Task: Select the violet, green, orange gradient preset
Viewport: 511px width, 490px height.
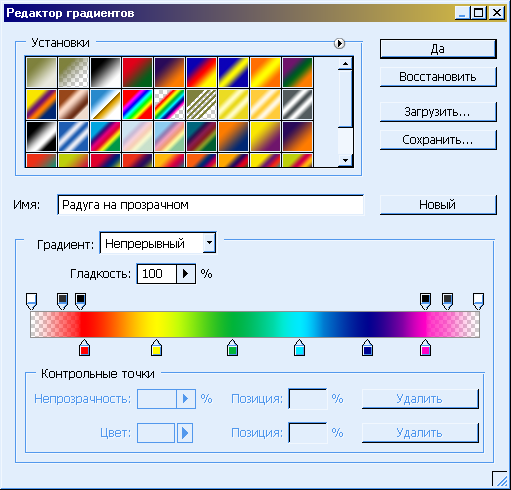Action: pyautogui.click(x=297, y=72)
